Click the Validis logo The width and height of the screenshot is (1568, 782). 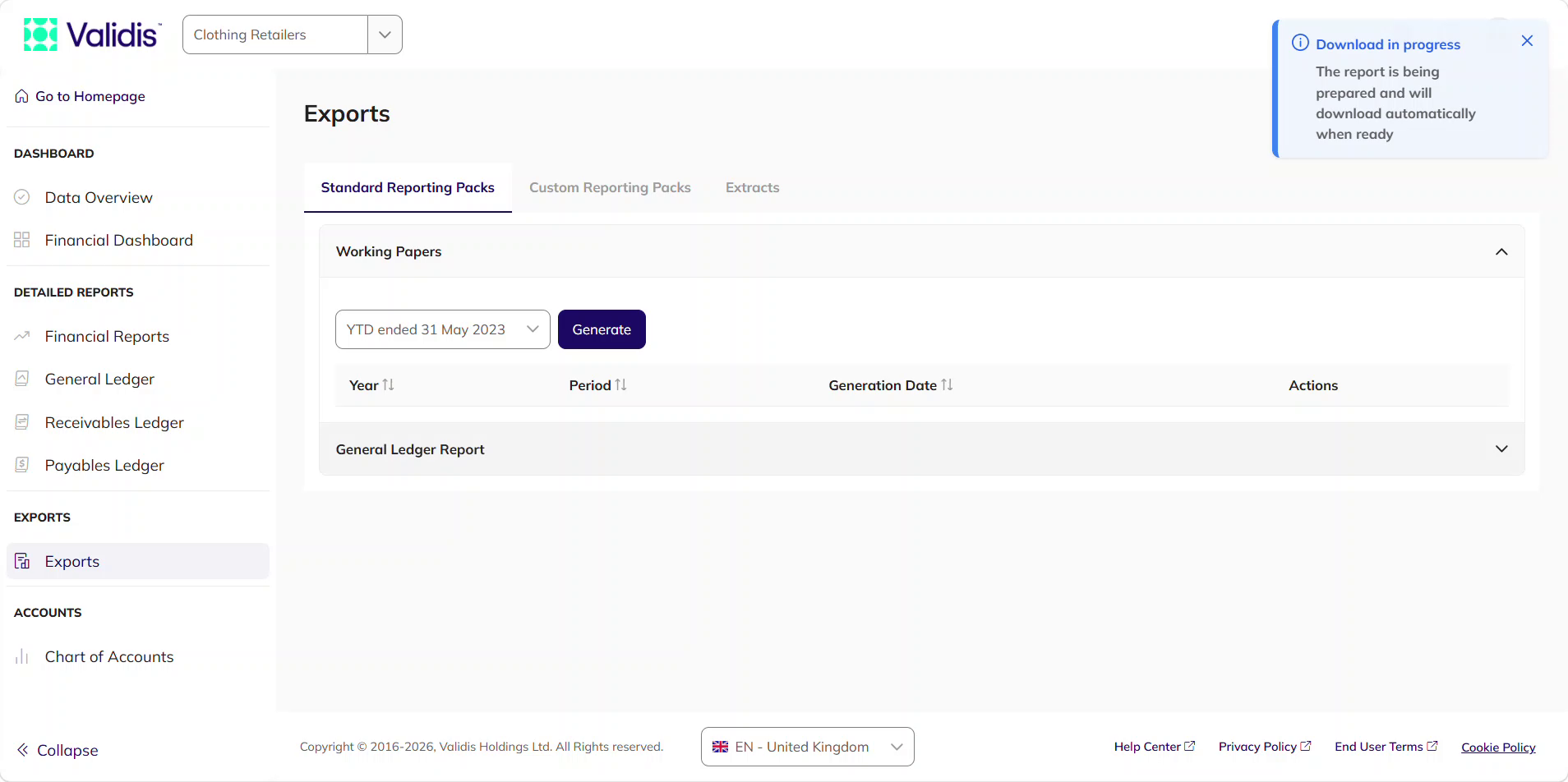[93, 34]
